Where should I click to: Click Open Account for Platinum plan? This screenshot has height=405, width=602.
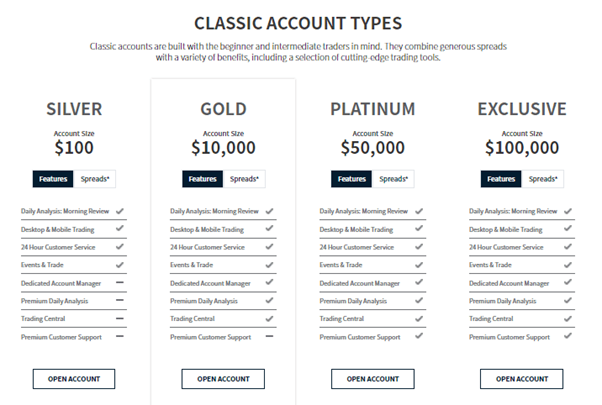point(372,379)
